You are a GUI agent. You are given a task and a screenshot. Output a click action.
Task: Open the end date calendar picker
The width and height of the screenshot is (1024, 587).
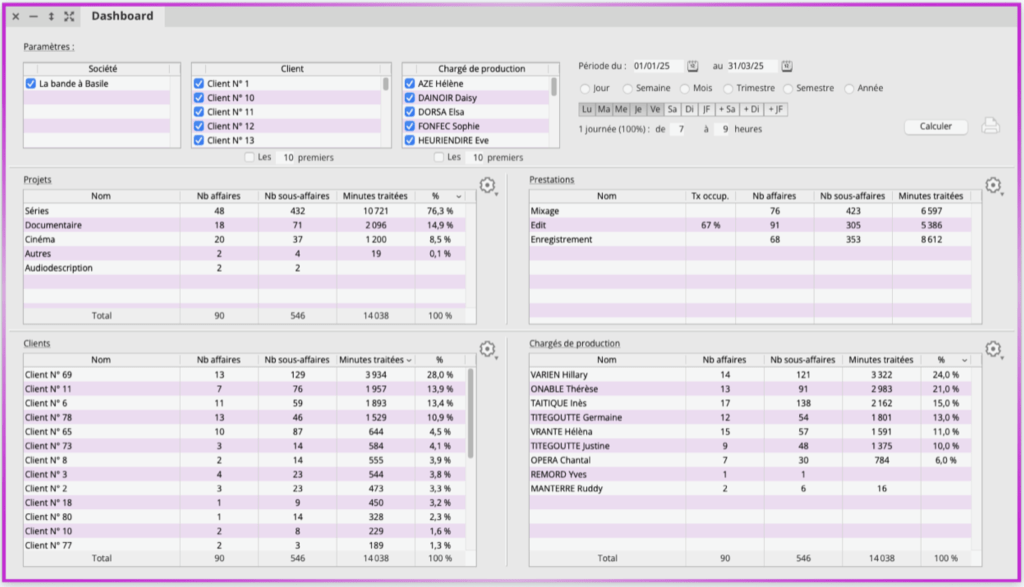point(787,66)
